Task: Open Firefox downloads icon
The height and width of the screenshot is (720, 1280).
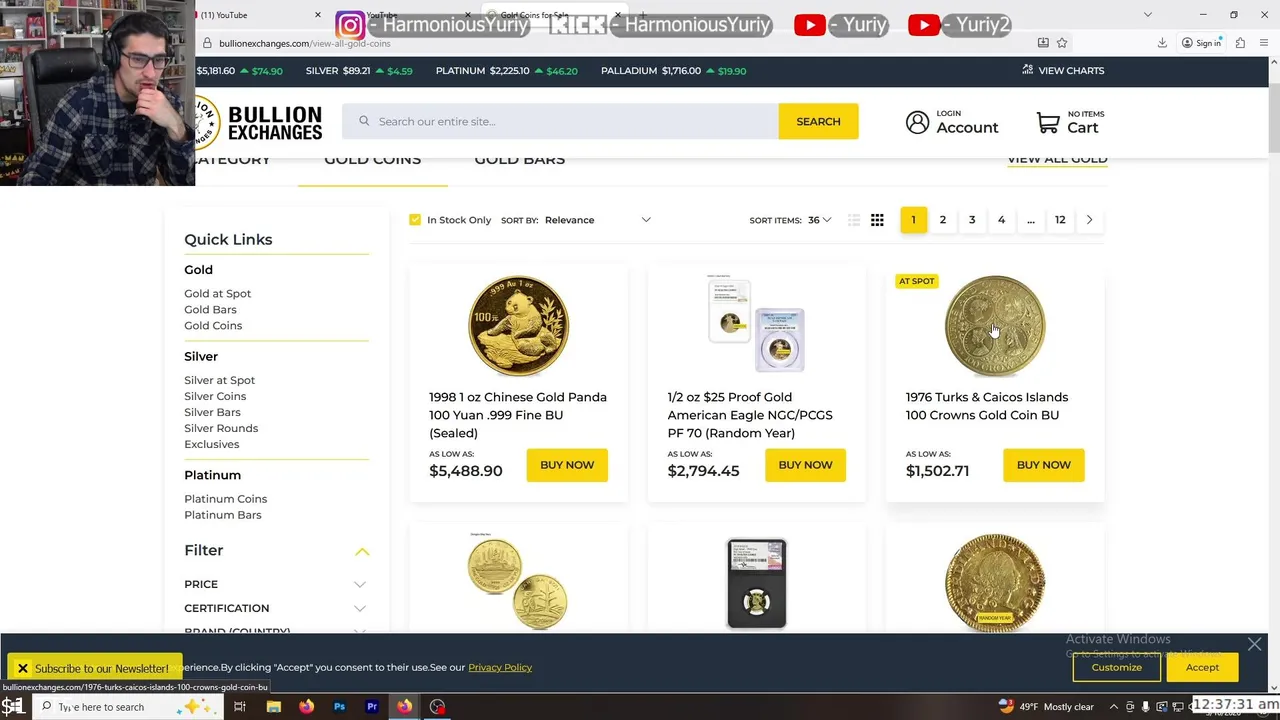Action: coord(1162,43)
